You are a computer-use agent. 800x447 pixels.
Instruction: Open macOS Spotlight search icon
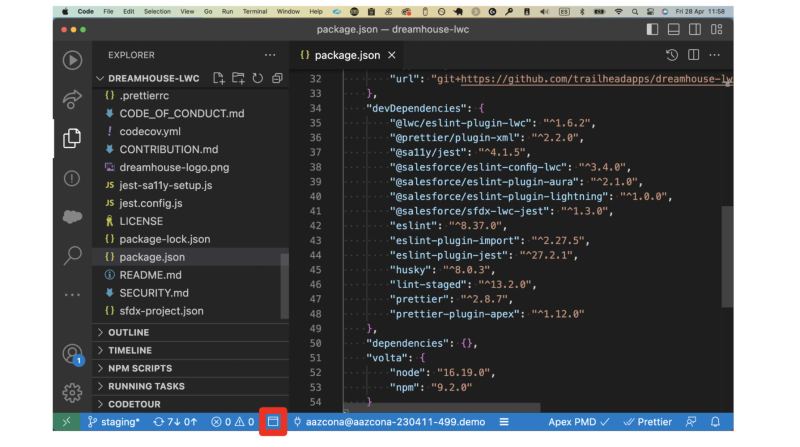[x=634, y=11]
